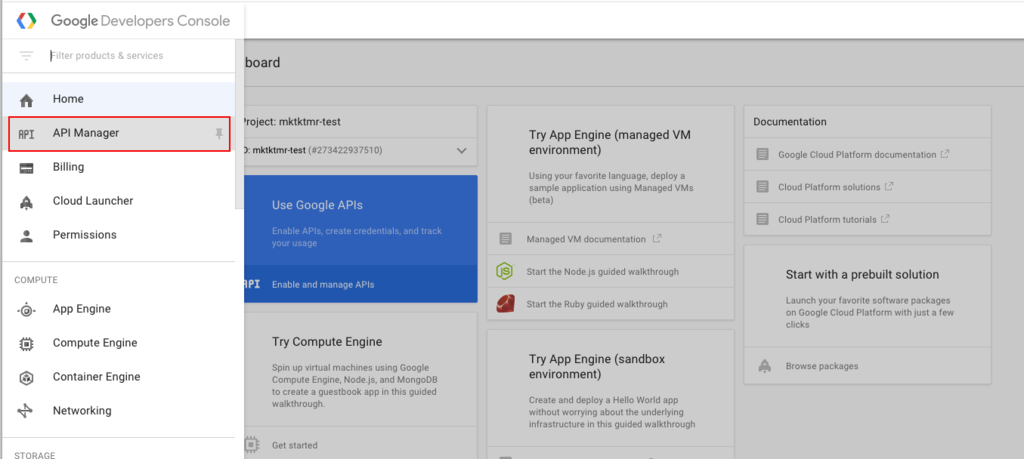Click the chip icon beside Get started
The width and height of the screenshot is (1024, 459).
click(x=251, y=445)
